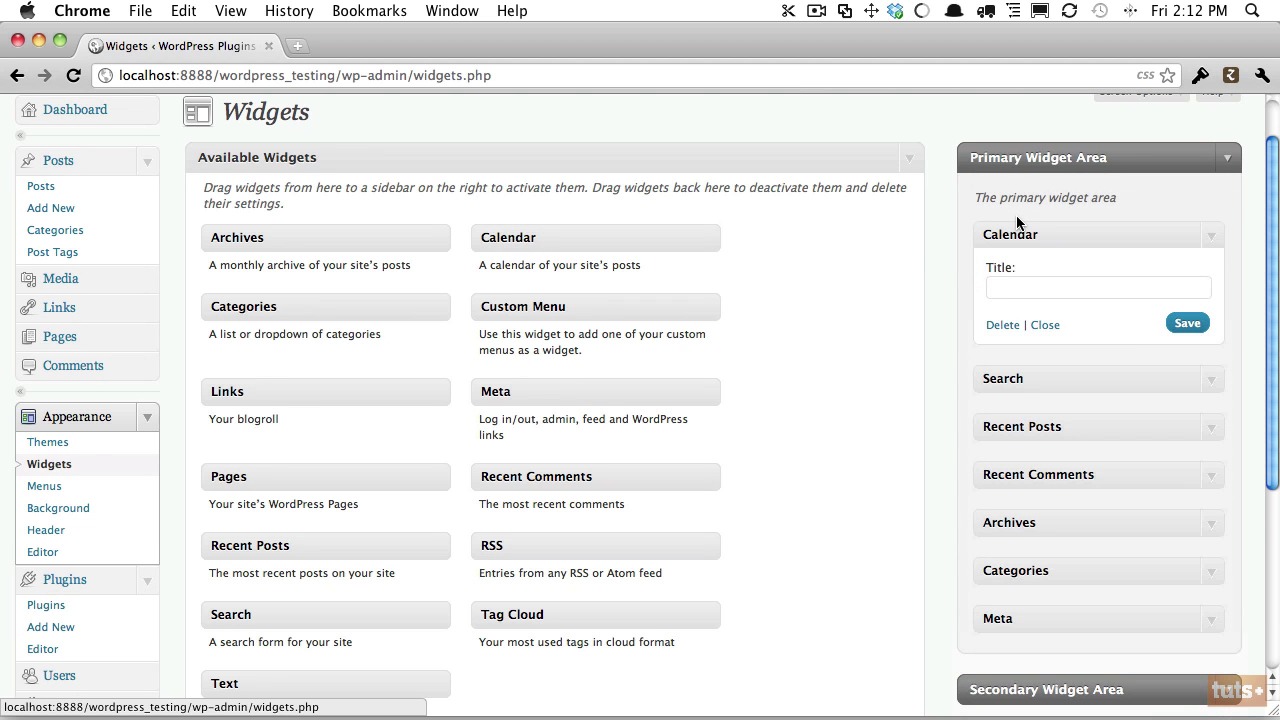
Task: Expand the Categories sidebar widget arrow
Action: (1211, 571)
